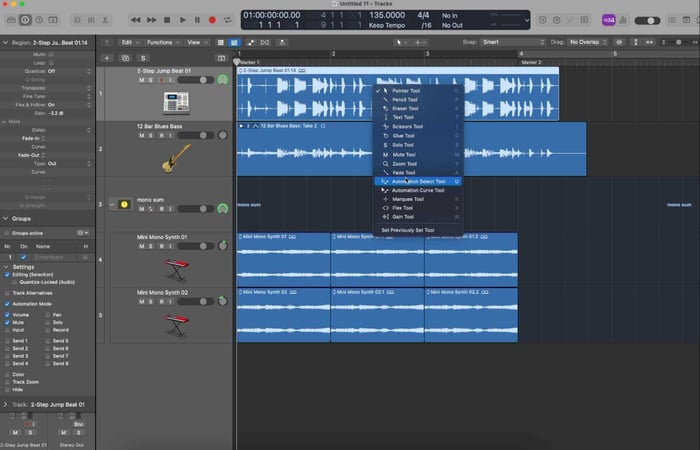Image resolution: width=700 pixels, height=450 pixels.
Task: Record-enable the Mini Mono Synth 02 track
Action: coord(162,302)
